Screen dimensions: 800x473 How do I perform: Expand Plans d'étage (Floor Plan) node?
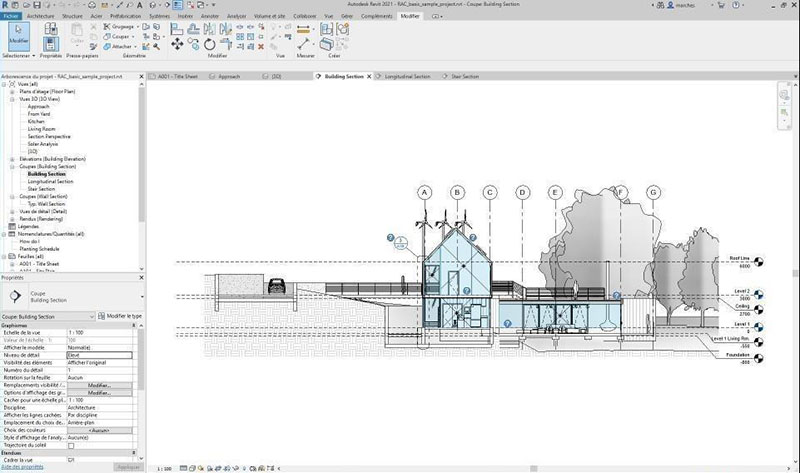point(12,91)
